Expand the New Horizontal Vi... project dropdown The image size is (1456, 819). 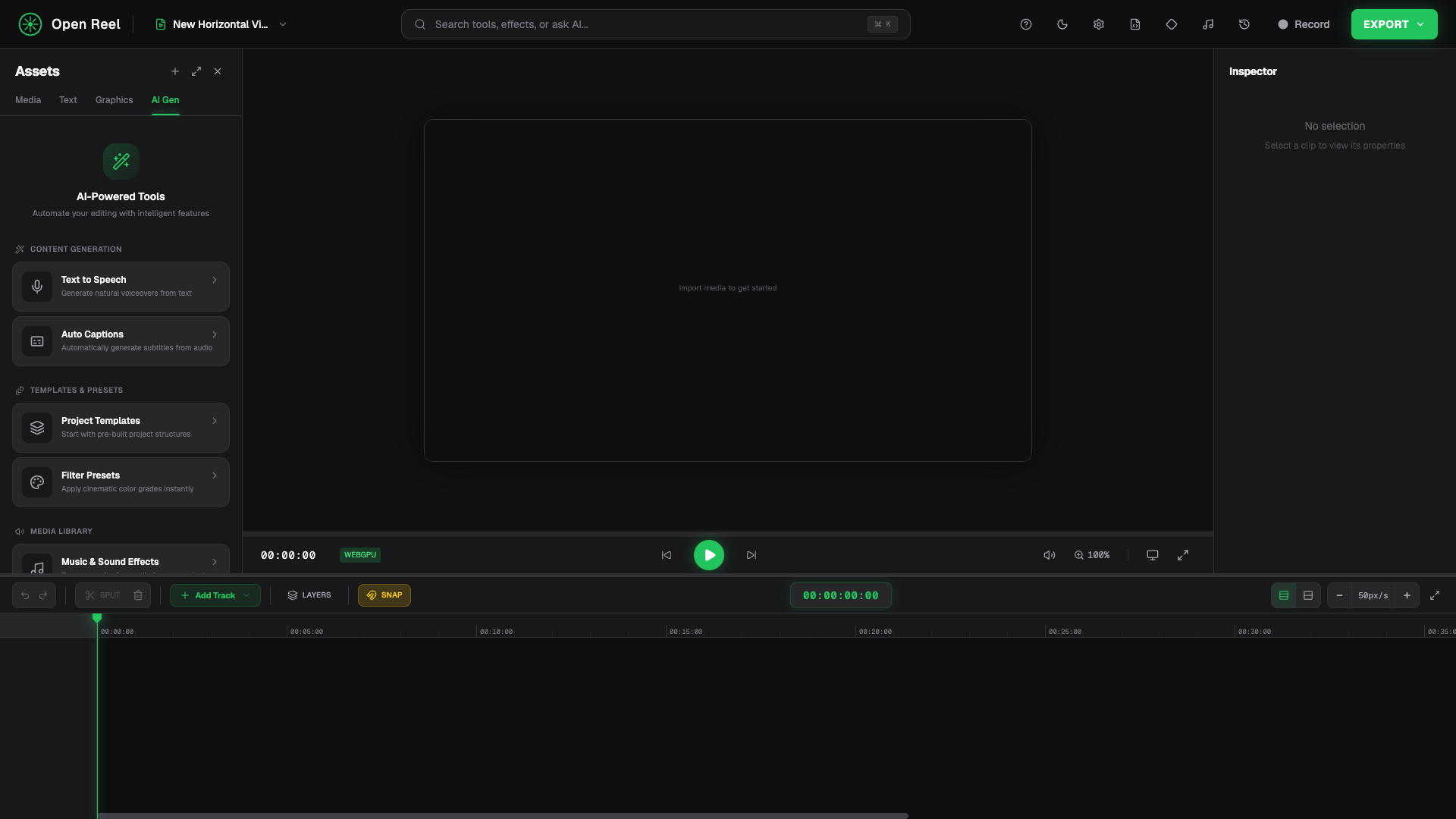pyautogui.click(x=221, y=24)
